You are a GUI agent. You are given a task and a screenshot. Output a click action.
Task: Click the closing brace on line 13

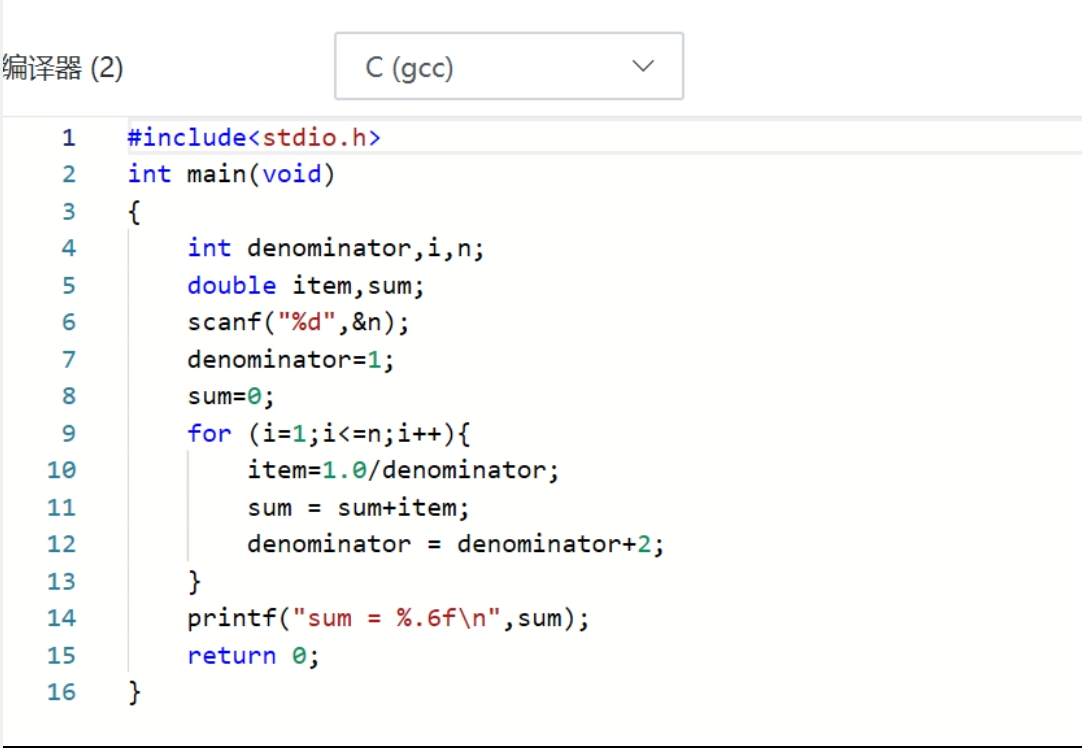click(x=195, y=581)
